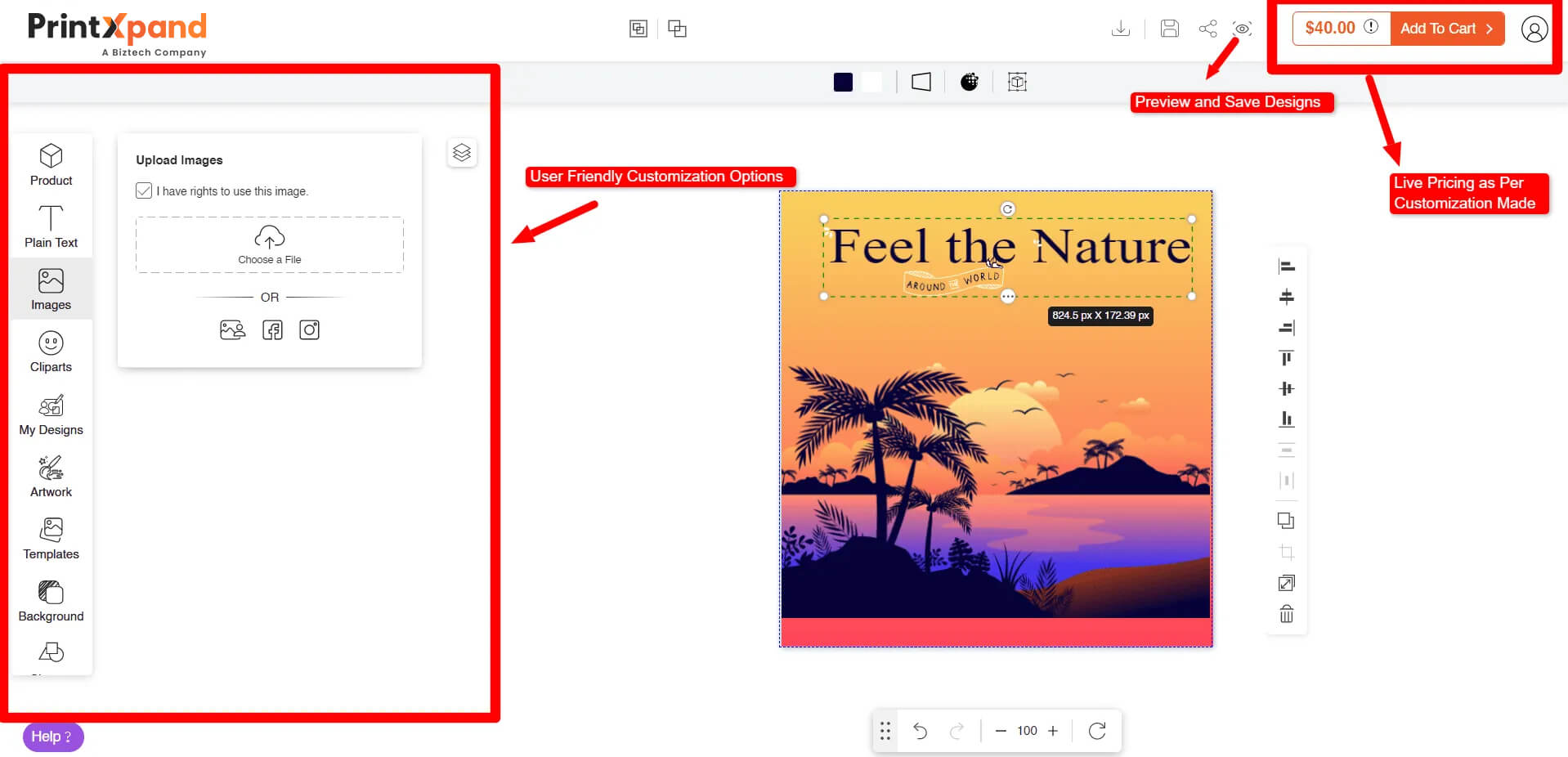Click the price info indicator
This screenshot has width=1568, height=757.
click(x=1371, y=27)
